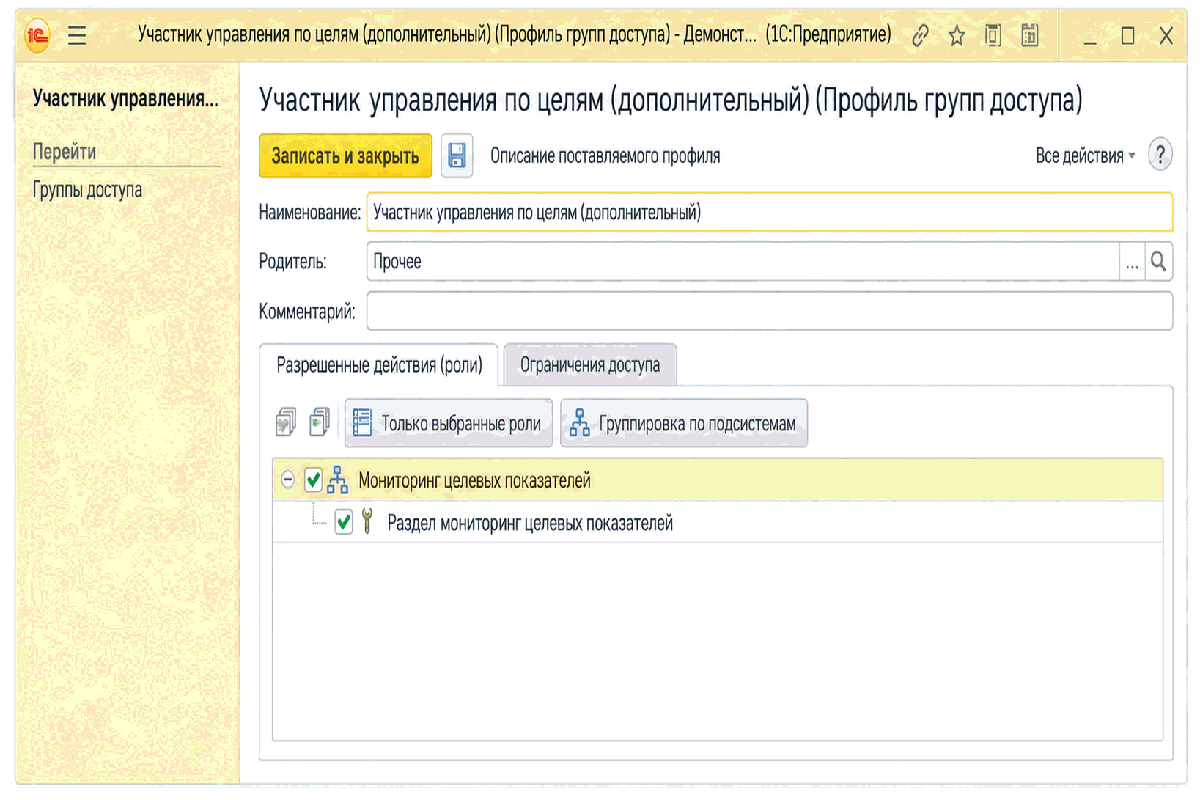1200x800 pixels.
Task: Open the history icon in title bar
Action: point(993,37)
